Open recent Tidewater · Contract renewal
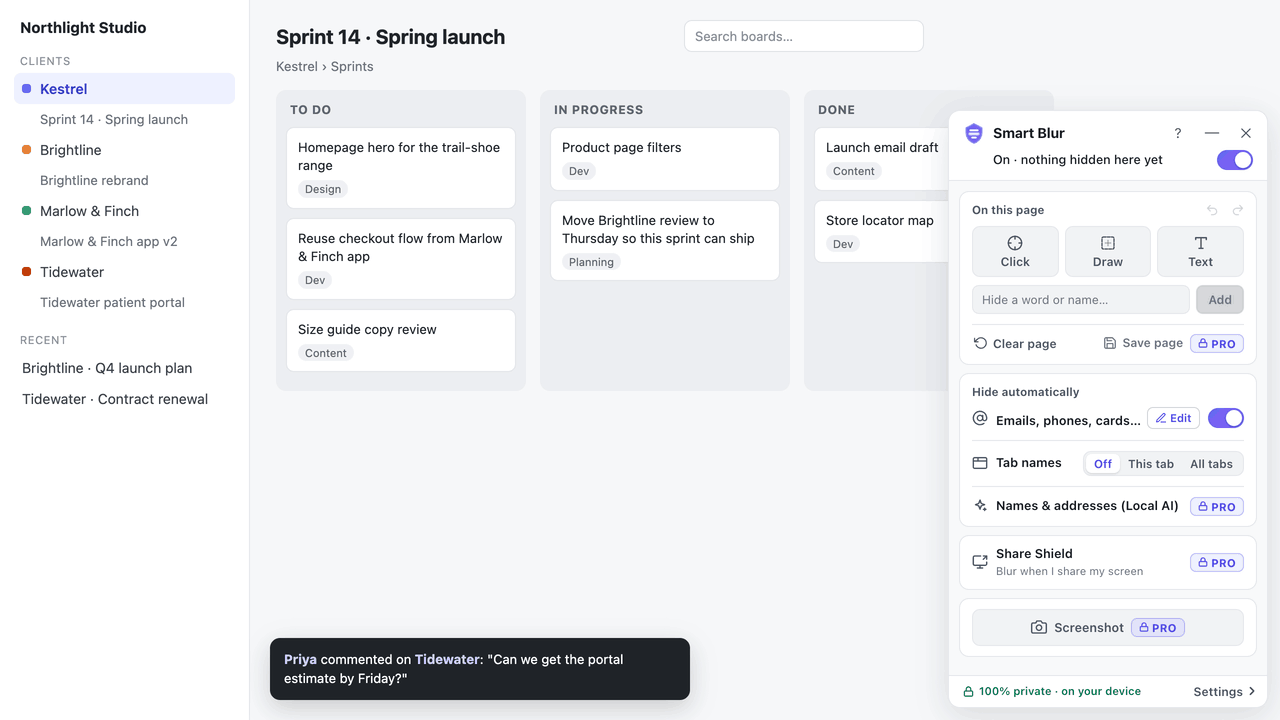This screenshot has height=720, width=1280. pyautogui.click(x=115, y=399)
